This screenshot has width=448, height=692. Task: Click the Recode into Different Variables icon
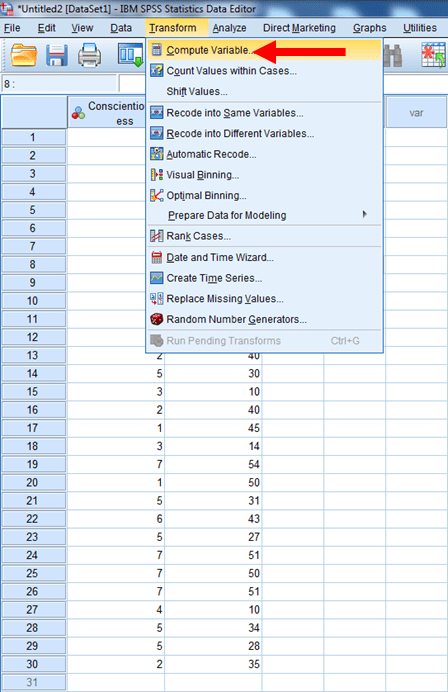pyautogui.click(x=156, y=133)
